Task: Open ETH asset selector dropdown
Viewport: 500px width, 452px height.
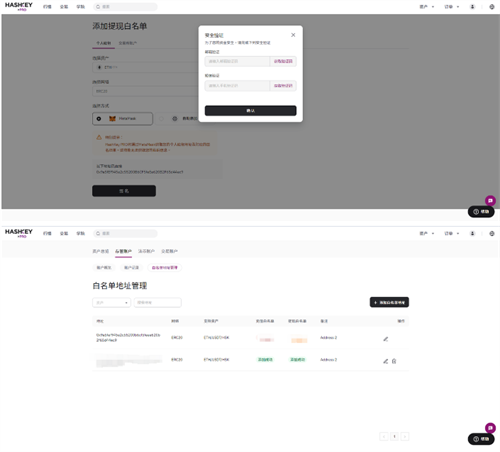Action: (146, 67)
